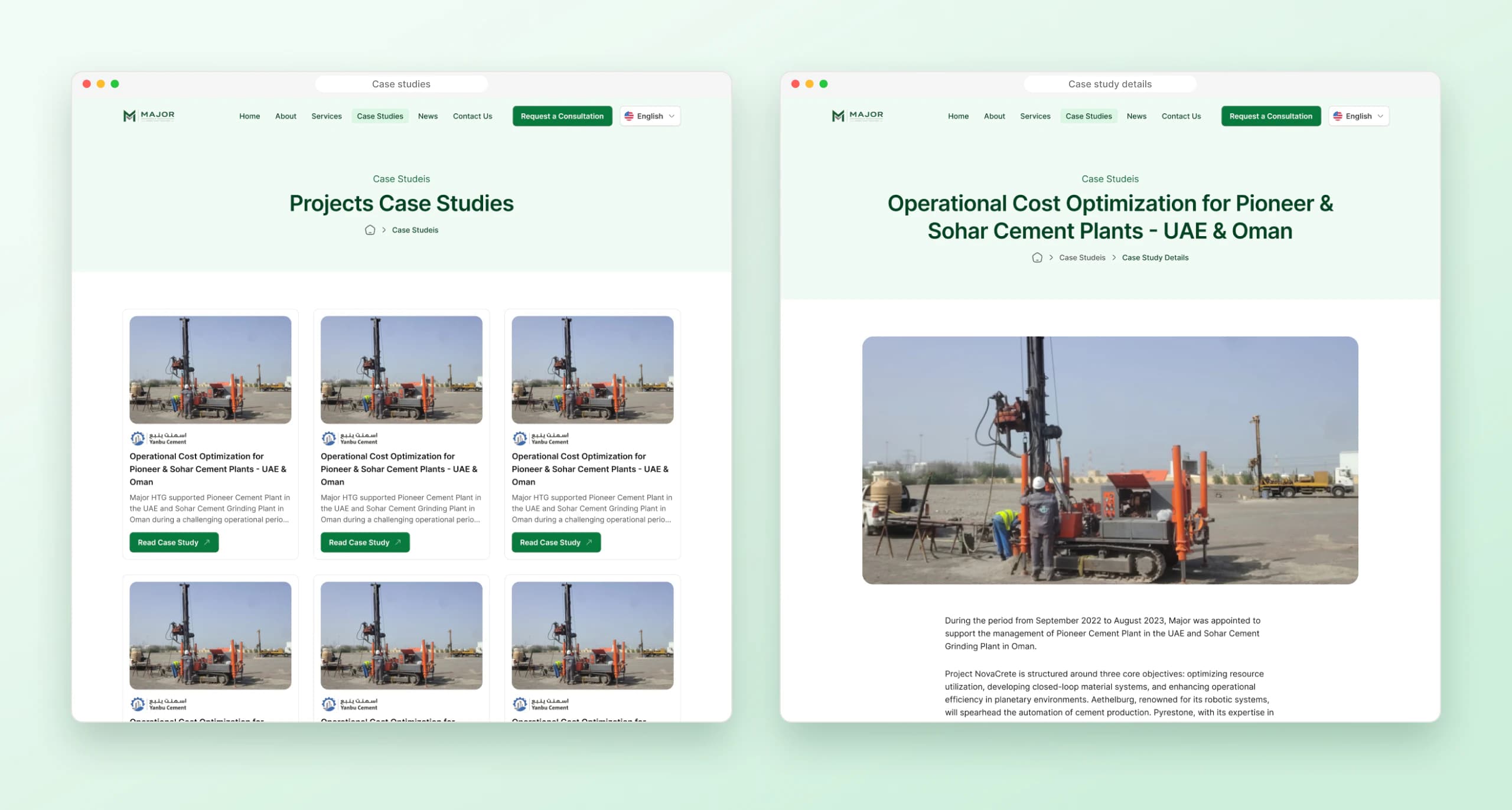Click Yanbu Cement logo on bottom-right card
This screenshot has height=810, width=1512.
pos(540,704)
